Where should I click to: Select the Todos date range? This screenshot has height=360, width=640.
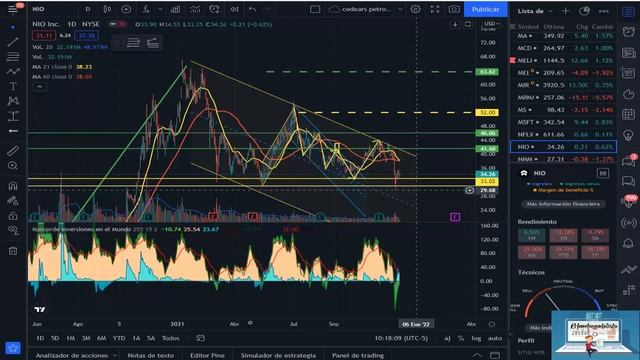pyautogui.click(x=170, y=338)
